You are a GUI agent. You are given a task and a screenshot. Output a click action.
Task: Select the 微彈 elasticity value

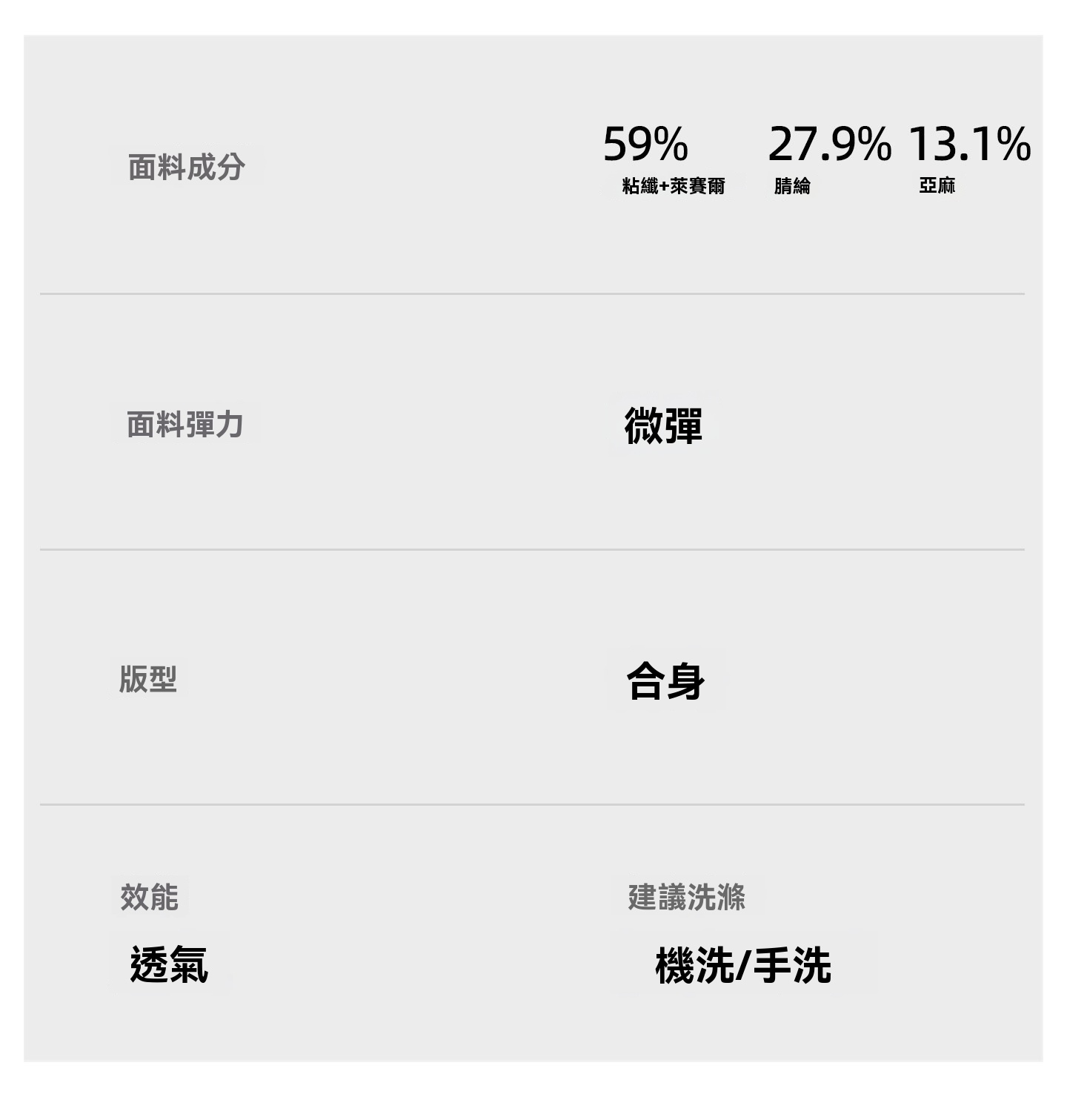(663, 425)
